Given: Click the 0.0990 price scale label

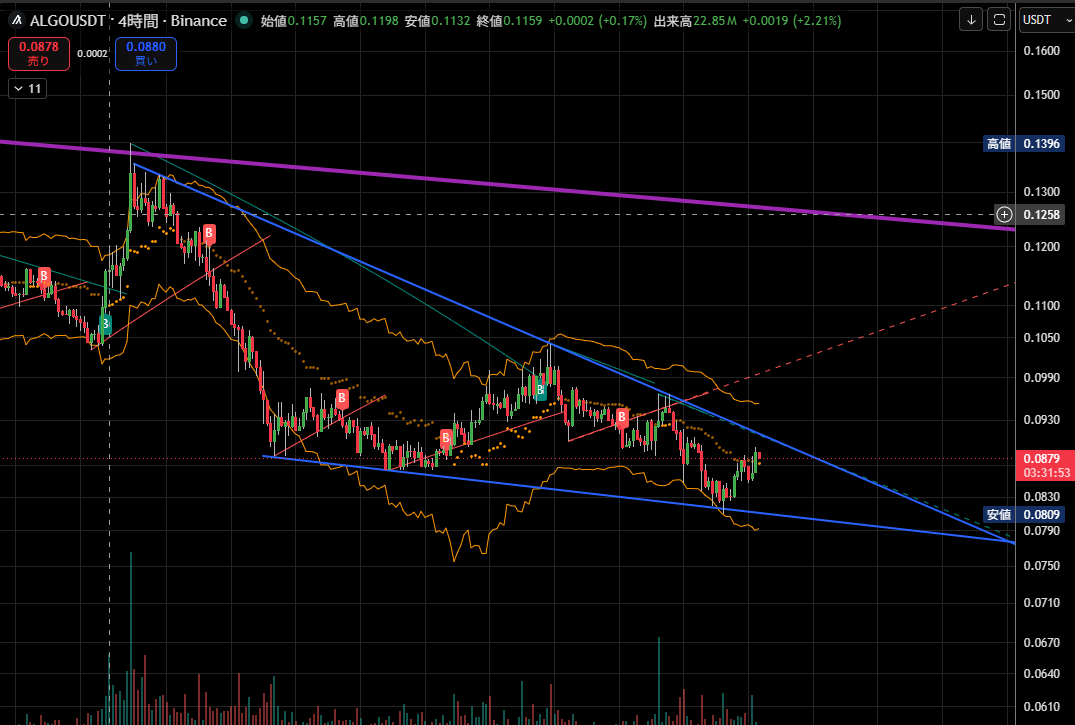Looking at the screenshot, I should pyautogui.click(x=1041, y=378).
